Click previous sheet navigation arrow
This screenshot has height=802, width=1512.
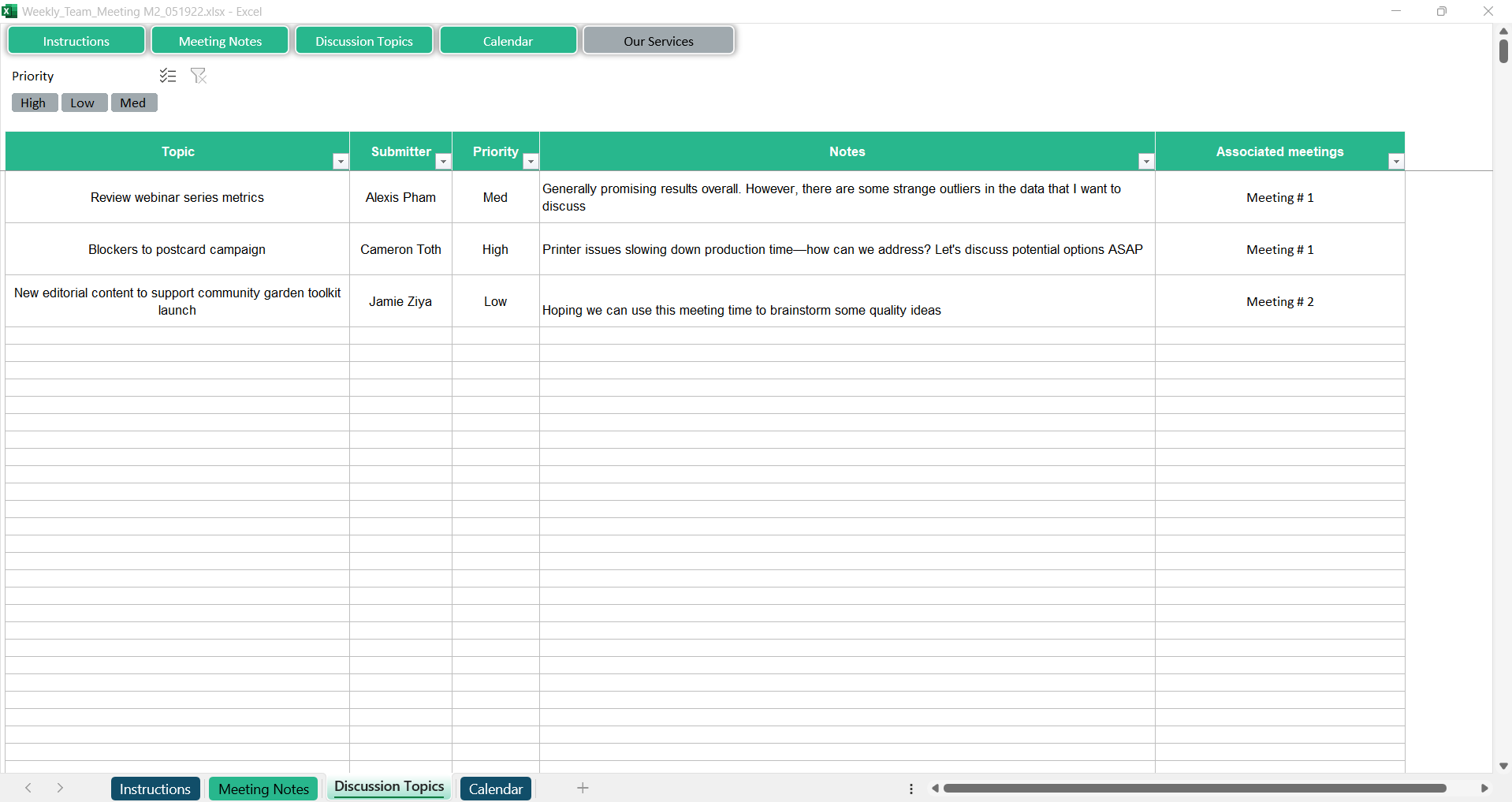(28, 788)
